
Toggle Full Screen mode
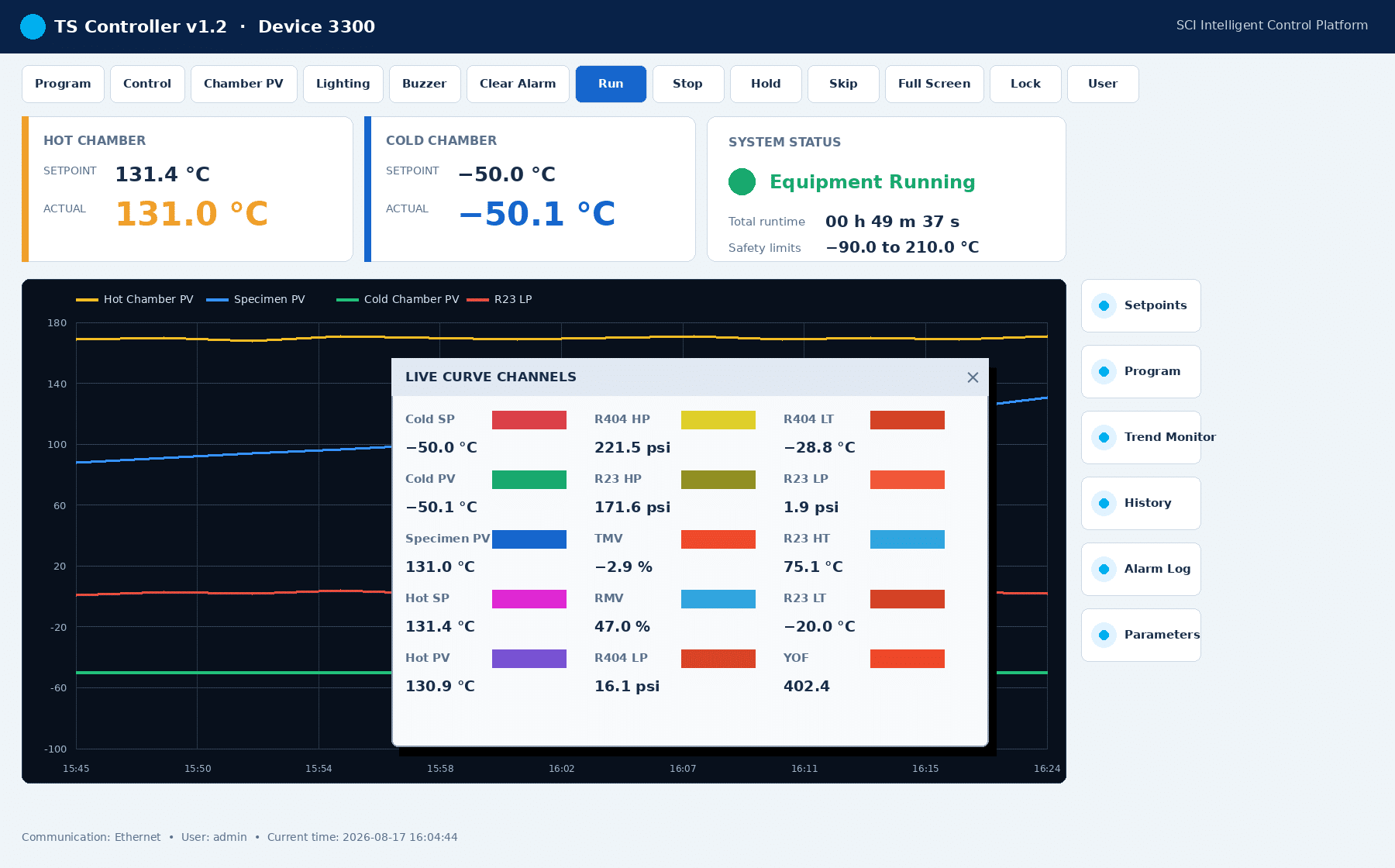[x=934, y=84]
